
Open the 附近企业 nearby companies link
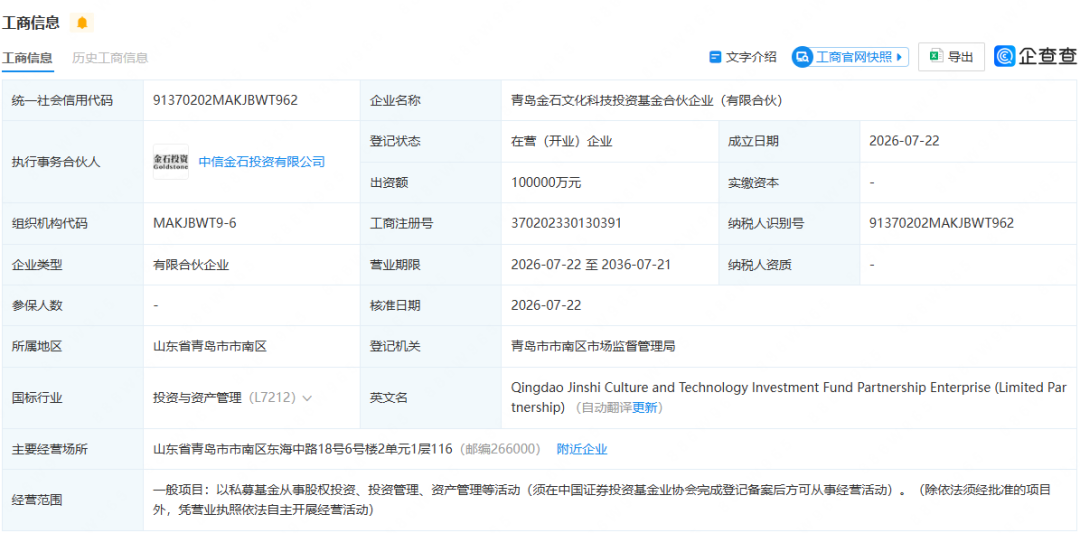point(582,450)
